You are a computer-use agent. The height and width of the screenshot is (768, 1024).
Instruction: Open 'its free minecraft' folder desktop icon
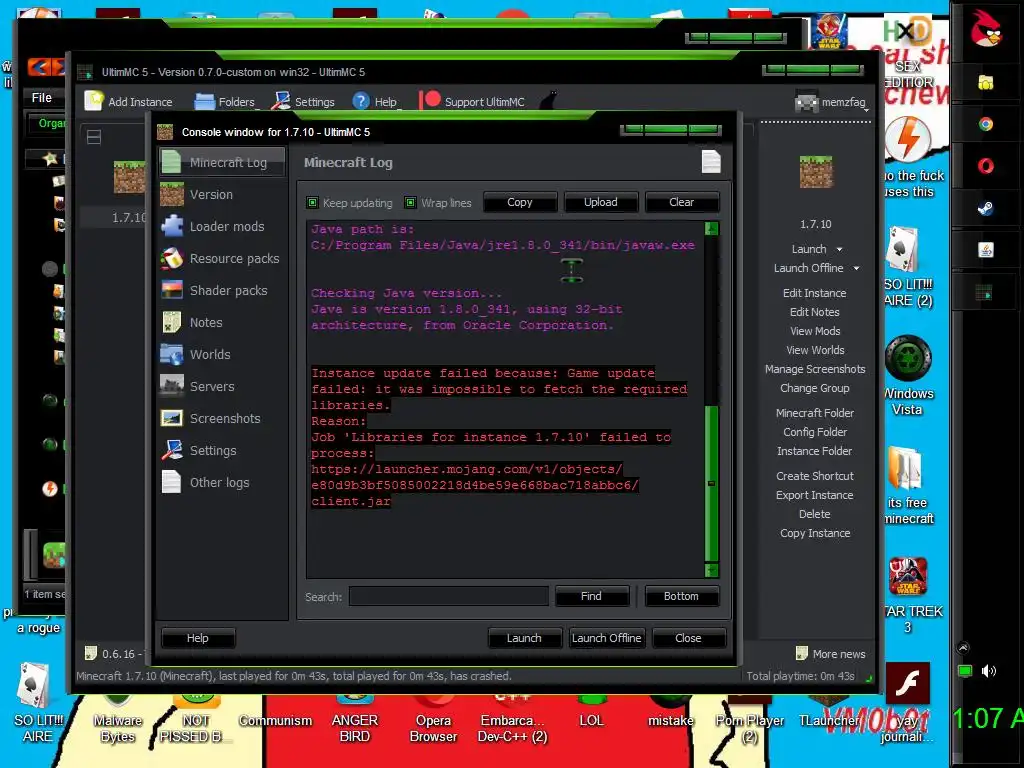(x=908, y=485)
